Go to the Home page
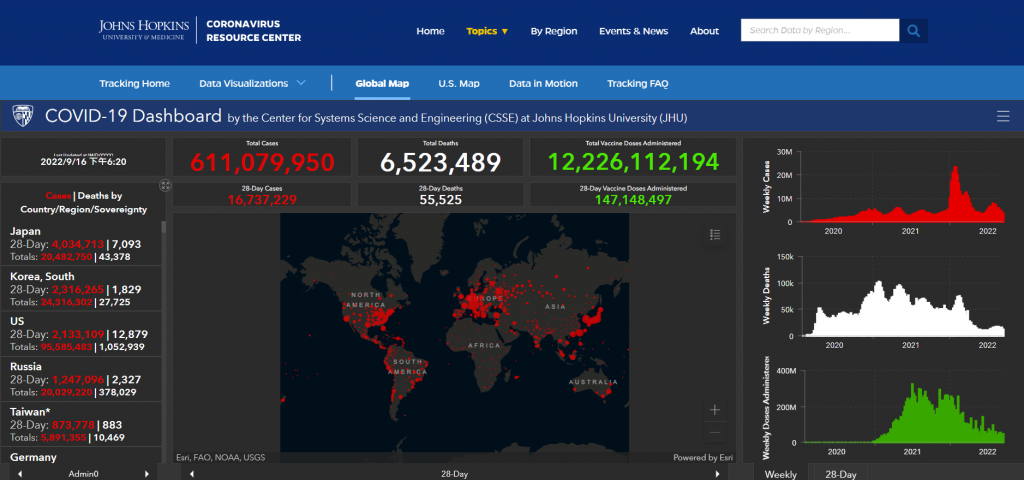Image resolution: width=1024 pixels, height=480 pixels. 430,31
